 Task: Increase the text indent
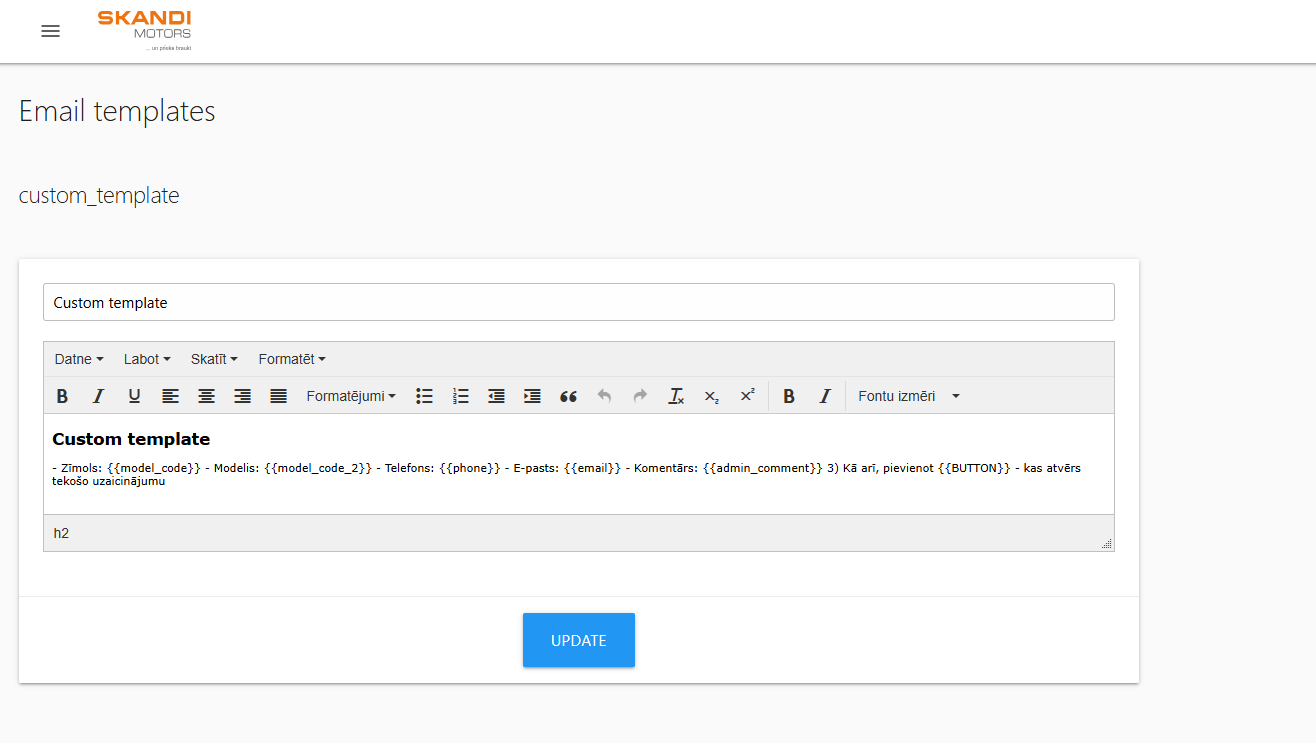click(532, 396)
